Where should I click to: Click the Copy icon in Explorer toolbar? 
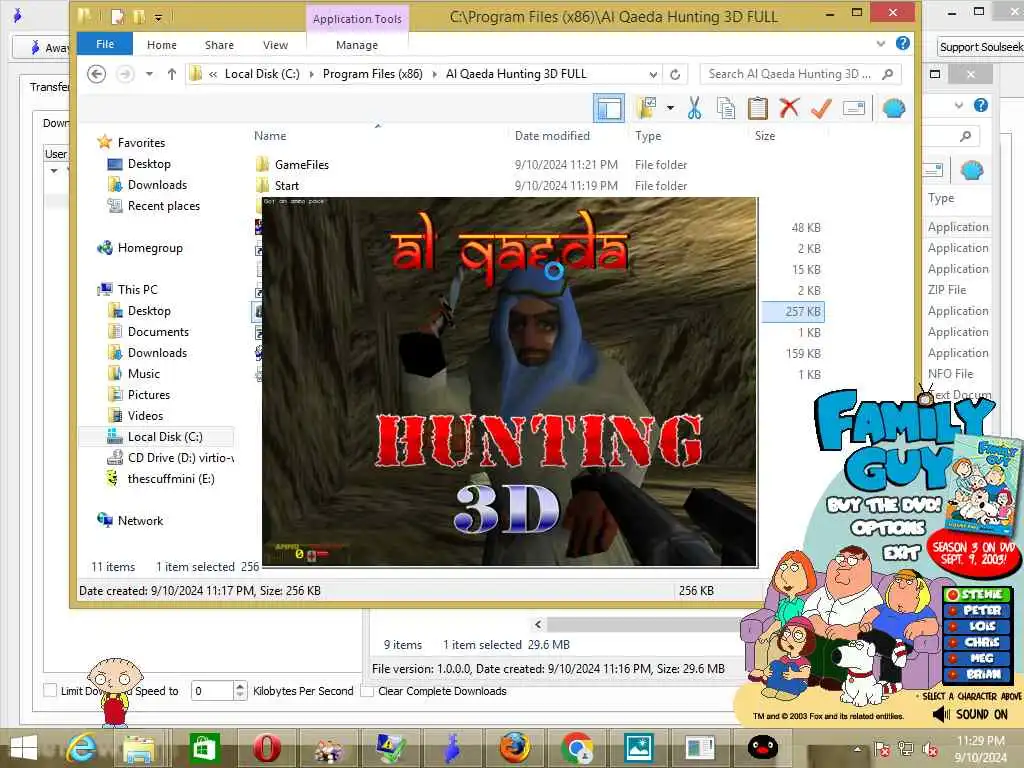point(726,108)
